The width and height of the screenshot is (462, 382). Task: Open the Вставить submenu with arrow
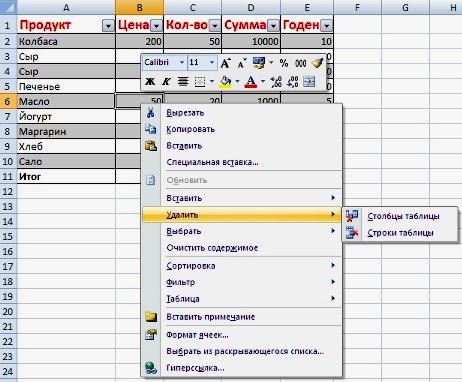pyautogui.click(x=241, y=198)
